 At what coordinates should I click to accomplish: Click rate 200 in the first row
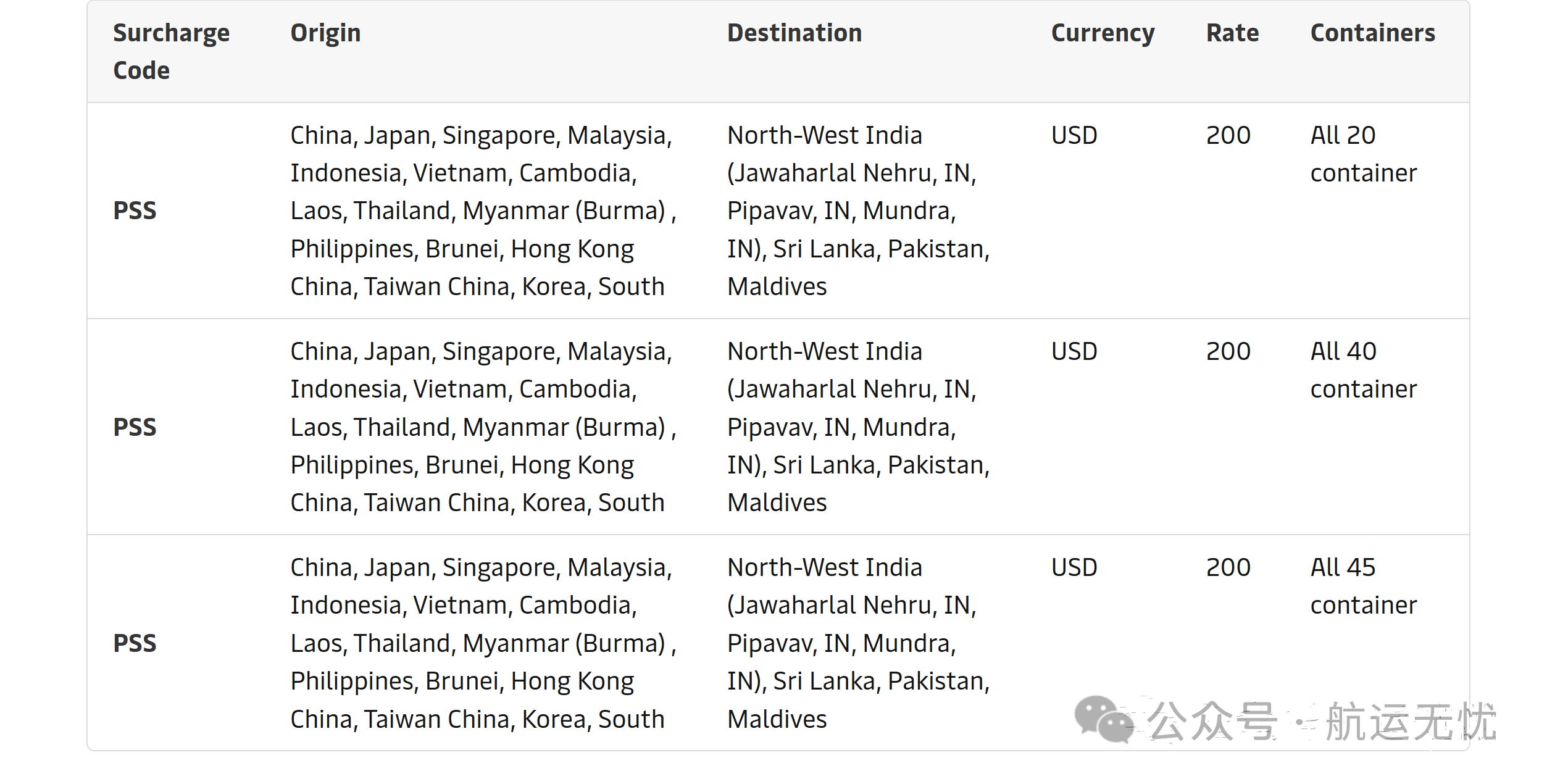pos(1228,135)
